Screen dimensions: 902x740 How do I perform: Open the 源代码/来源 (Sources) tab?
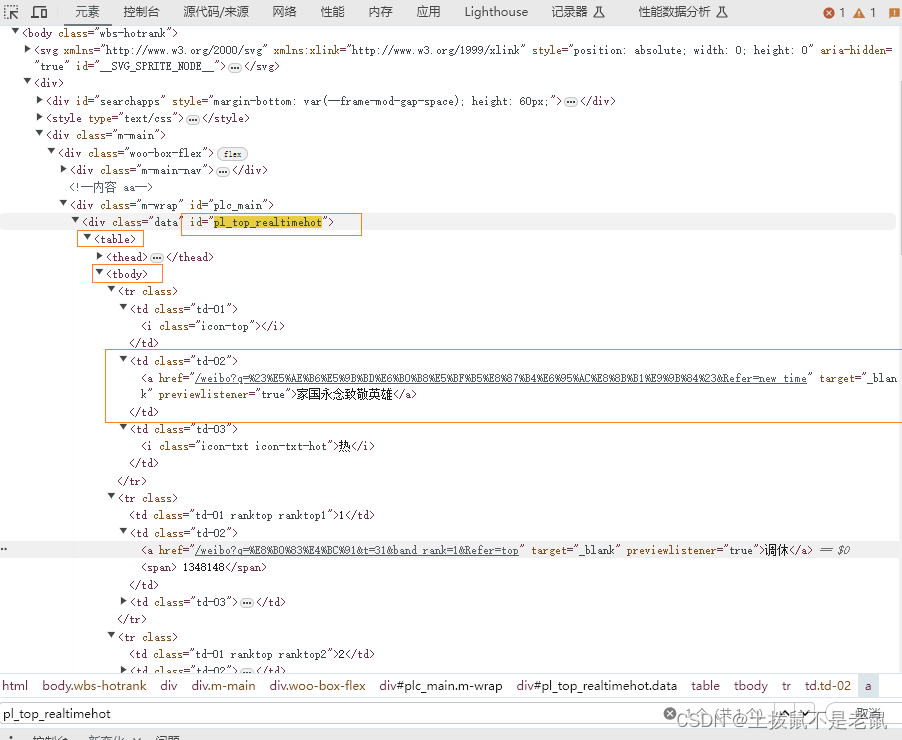[216, 12]
